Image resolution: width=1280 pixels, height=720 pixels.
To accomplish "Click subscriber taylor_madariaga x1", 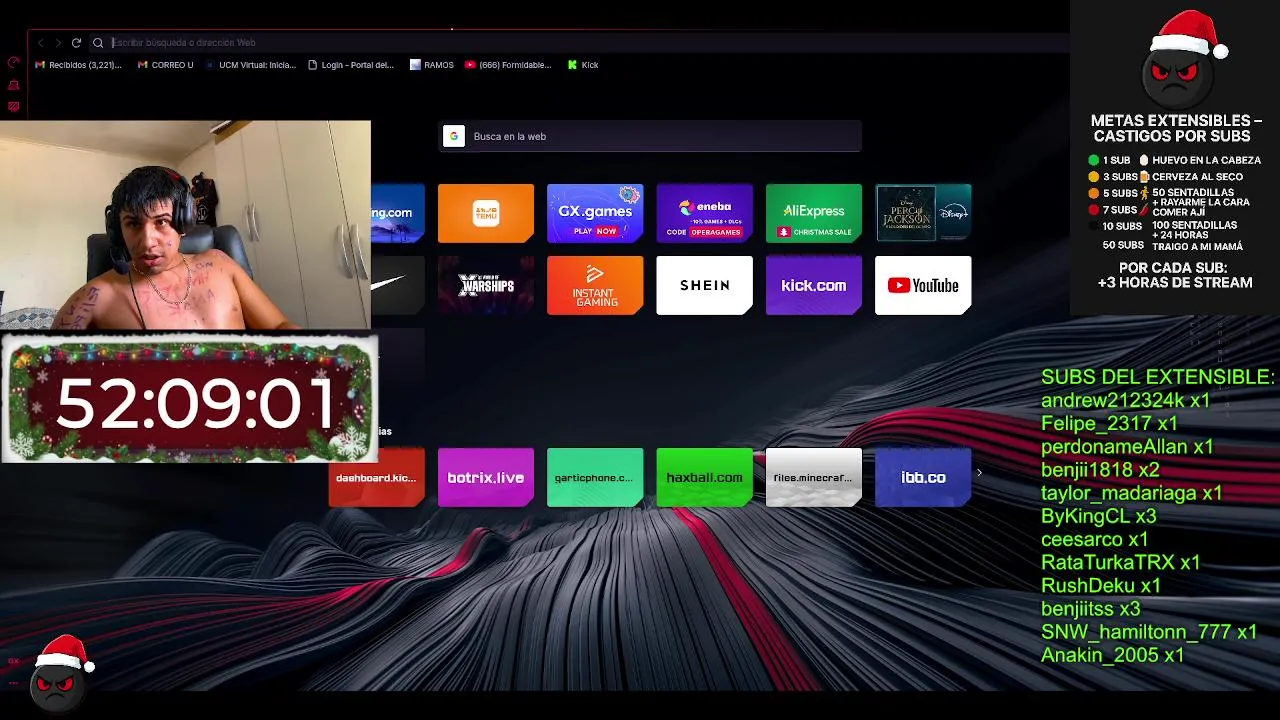I will pos(1132,493).
